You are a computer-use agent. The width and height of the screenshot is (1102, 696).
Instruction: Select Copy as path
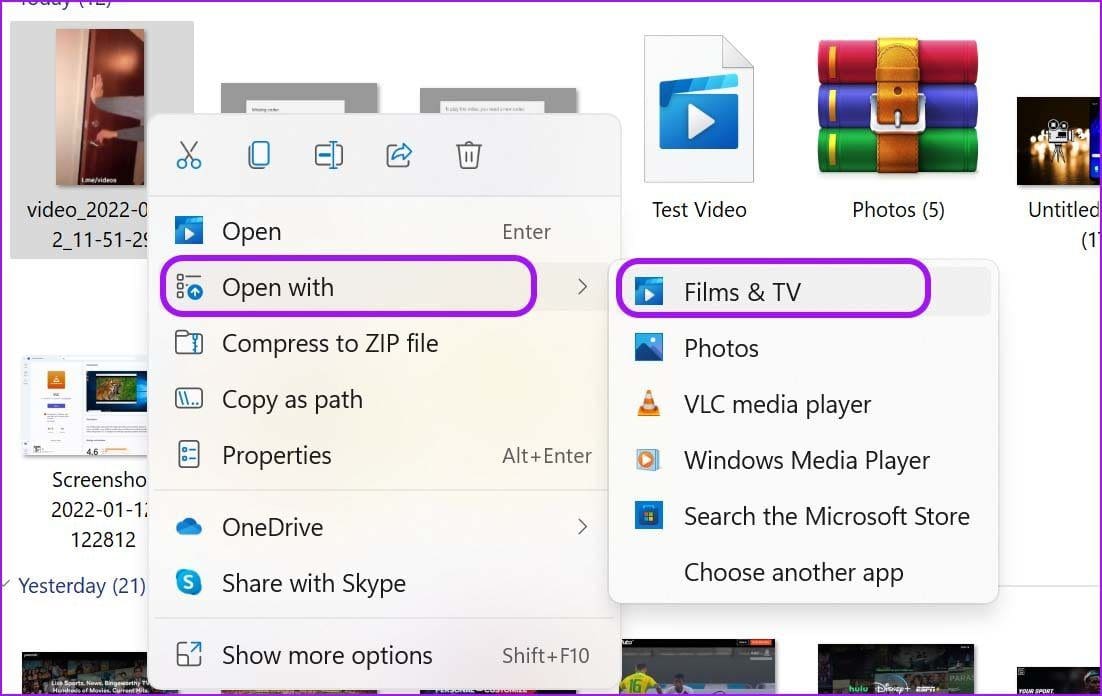point(384,399)
